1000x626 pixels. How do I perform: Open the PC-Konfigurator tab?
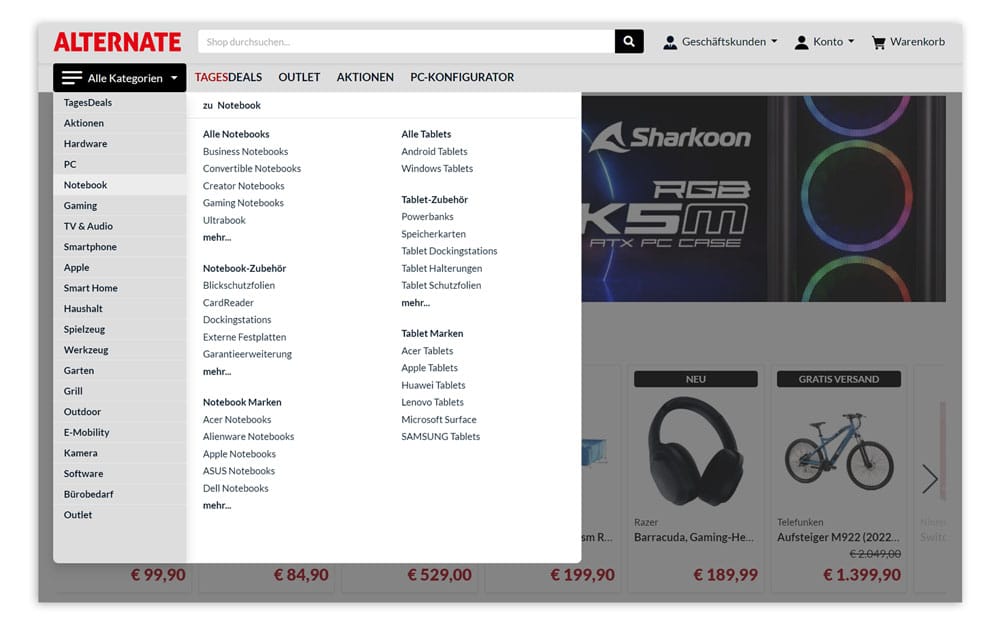coord(462,77)
